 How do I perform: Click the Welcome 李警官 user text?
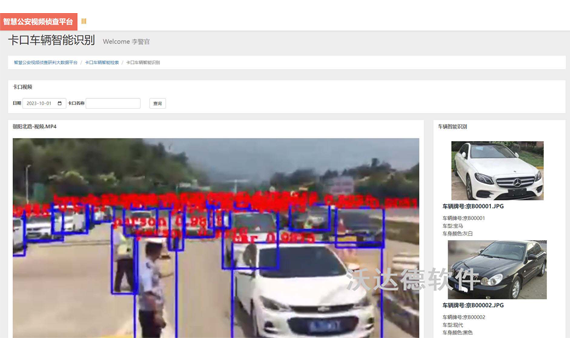[126, 42]
